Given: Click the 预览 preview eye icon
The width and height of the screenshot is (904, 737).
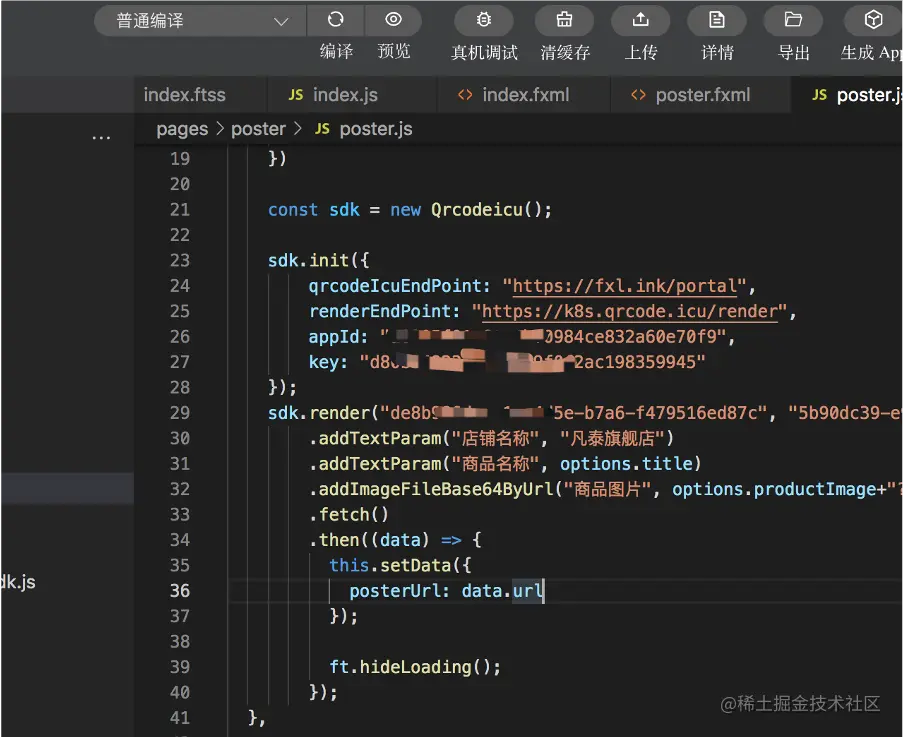Looking at the screenshot, I should (393, 20).
